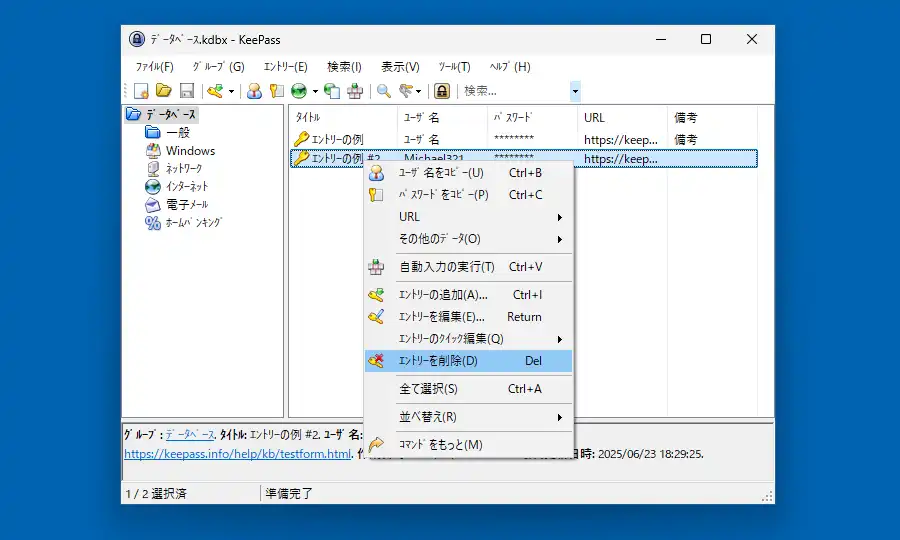900x540 pixels.
Task: Click the key icon of エントリーの例 #2
Action: [x=301, y=158]
